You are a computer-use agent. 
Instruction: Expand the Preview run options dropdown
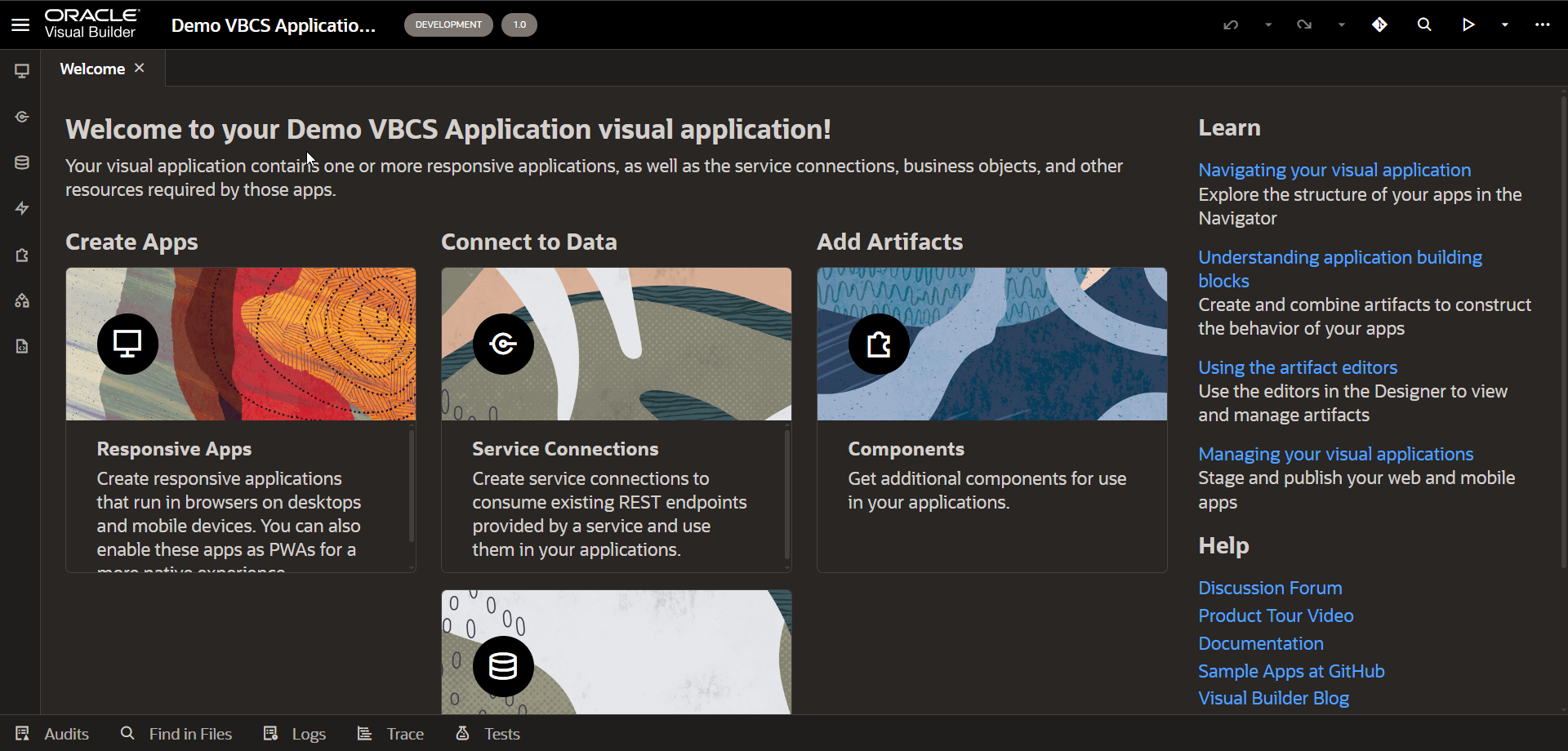click(1505, 25)
